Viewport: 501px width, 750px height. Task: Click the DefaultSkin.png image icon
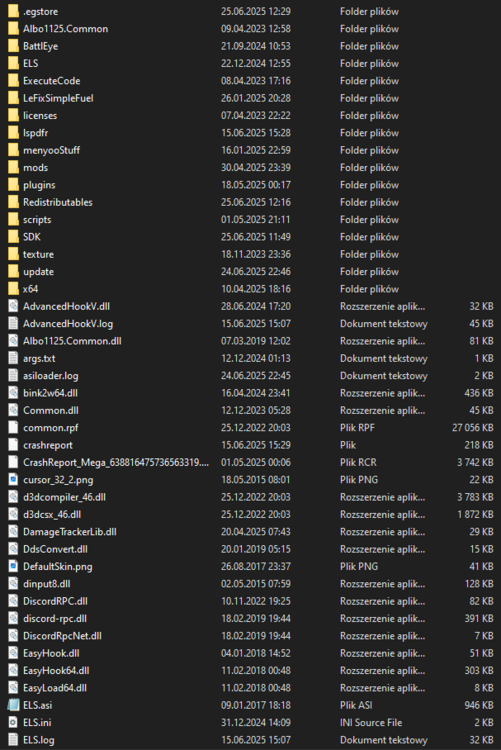click(13, 566)
